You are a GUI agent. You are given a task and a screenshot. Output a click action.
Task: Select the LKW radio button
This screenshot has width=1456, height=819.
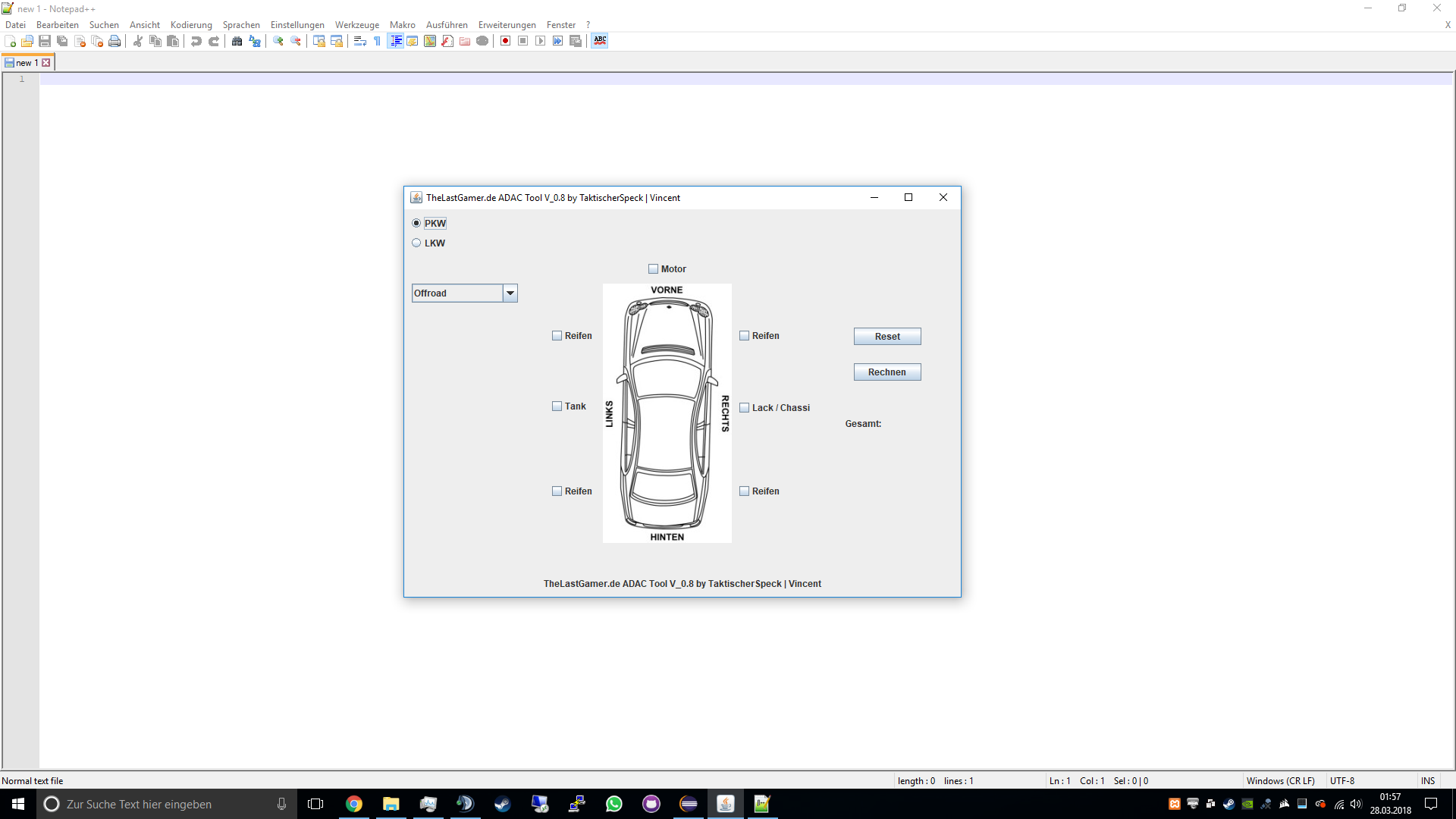[416, 243]
